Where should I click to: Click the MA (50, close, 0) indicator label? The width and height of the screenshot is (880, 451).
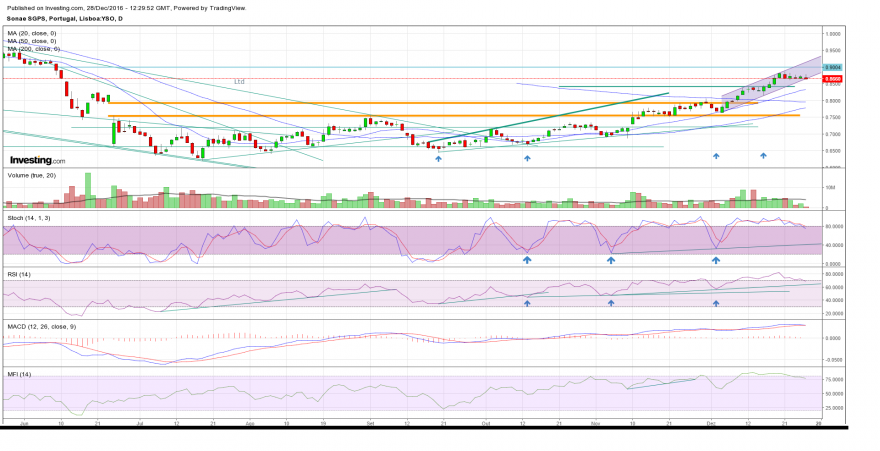(31, 41)
